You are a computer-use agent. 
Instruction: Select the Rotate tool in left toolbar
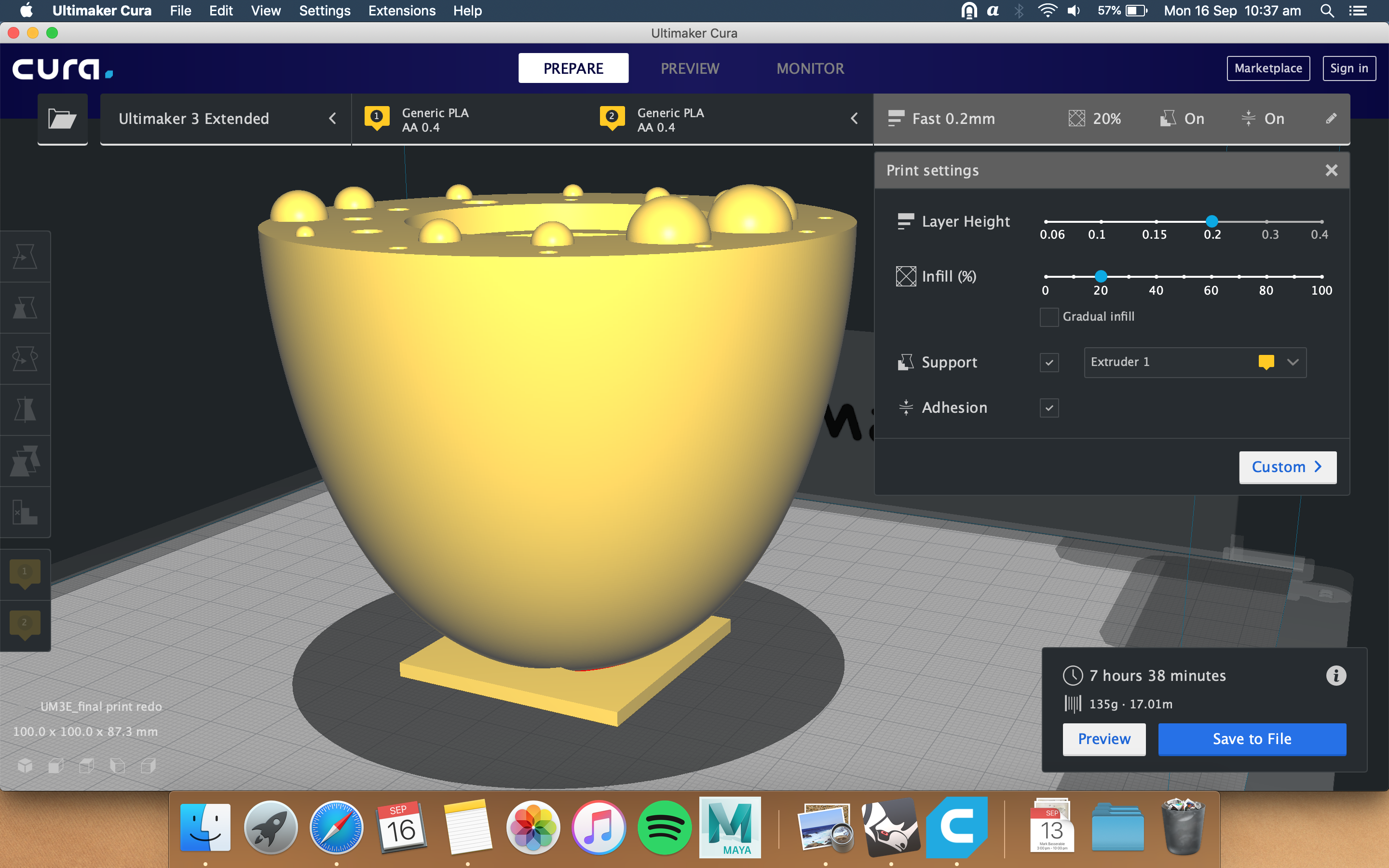(25, 359)
